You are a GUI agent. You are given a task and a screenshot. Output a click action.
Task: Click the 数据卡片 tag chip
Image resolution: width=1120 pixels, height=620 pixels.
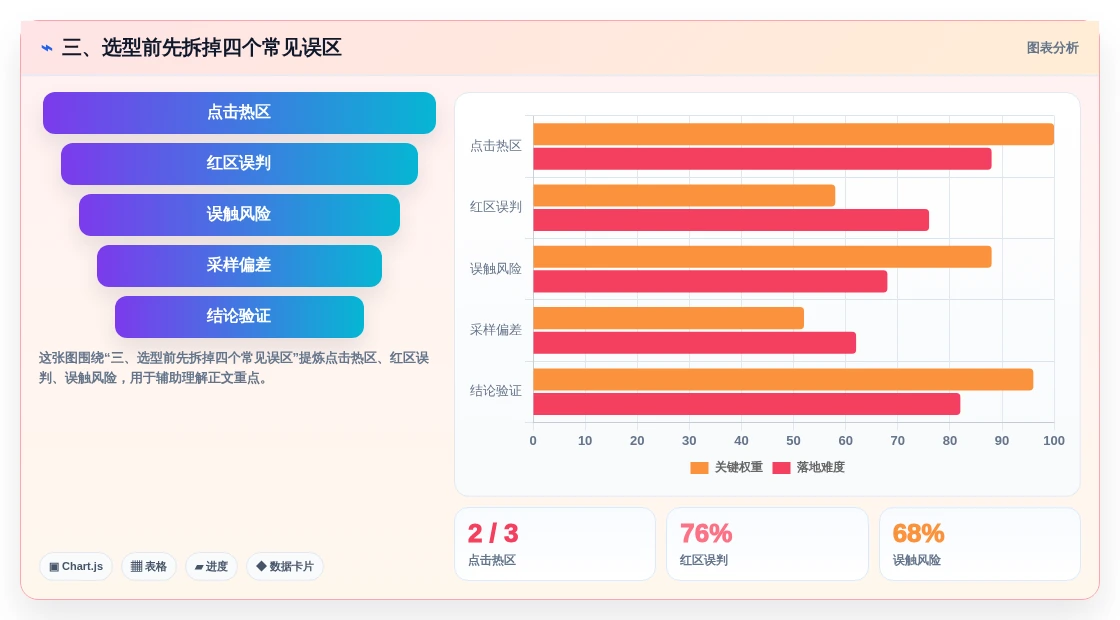point(284,566)
